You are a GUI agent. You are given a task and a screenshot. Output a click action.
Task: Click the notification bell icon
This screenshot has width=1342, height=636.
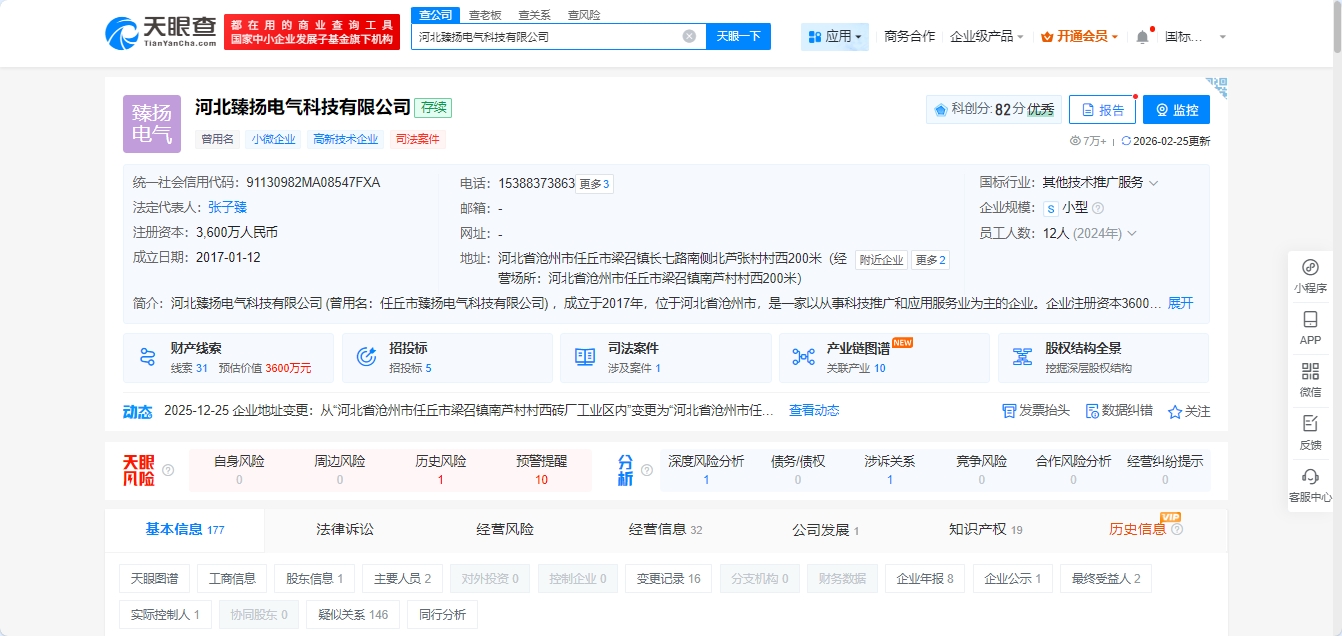pos(1142,37)
